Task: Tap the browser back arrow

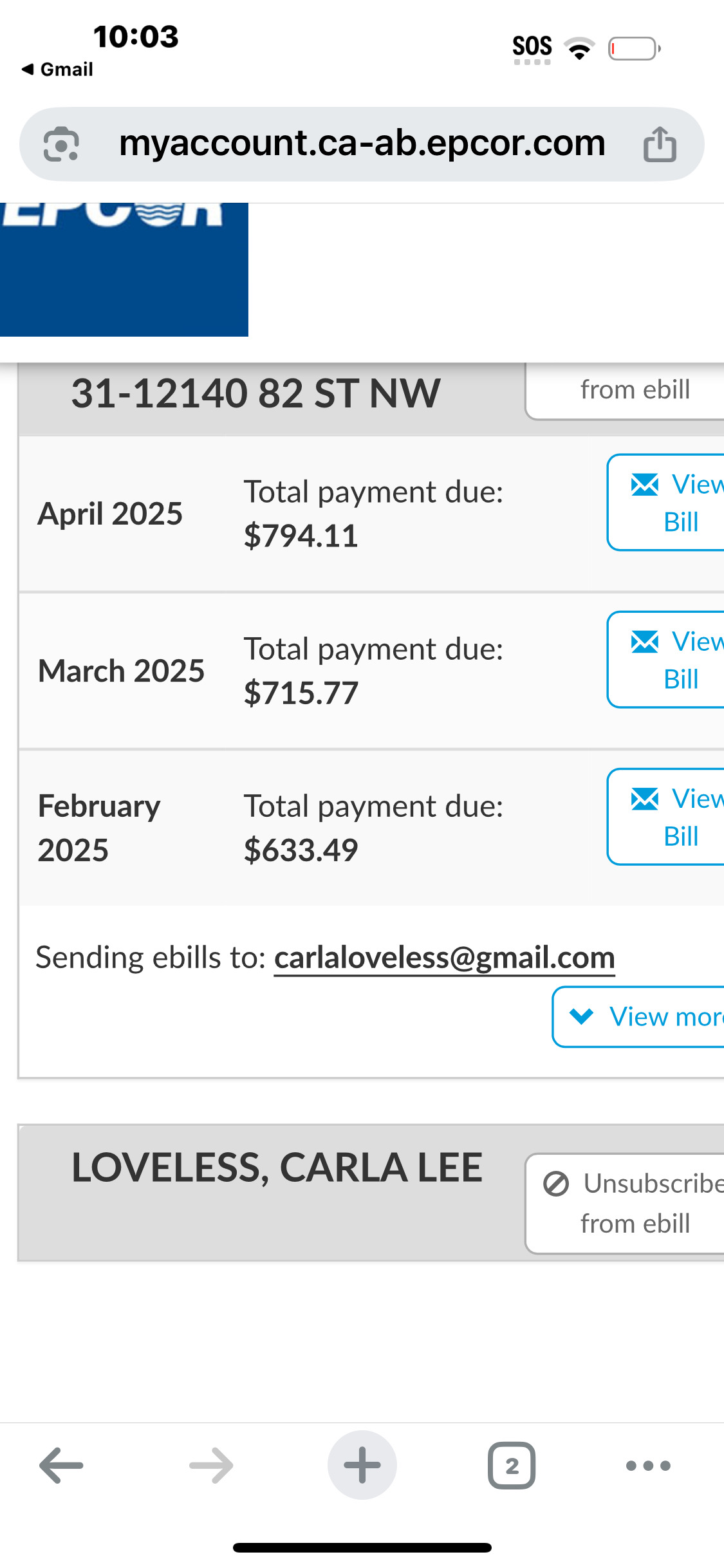Action: pos(61,1466)
